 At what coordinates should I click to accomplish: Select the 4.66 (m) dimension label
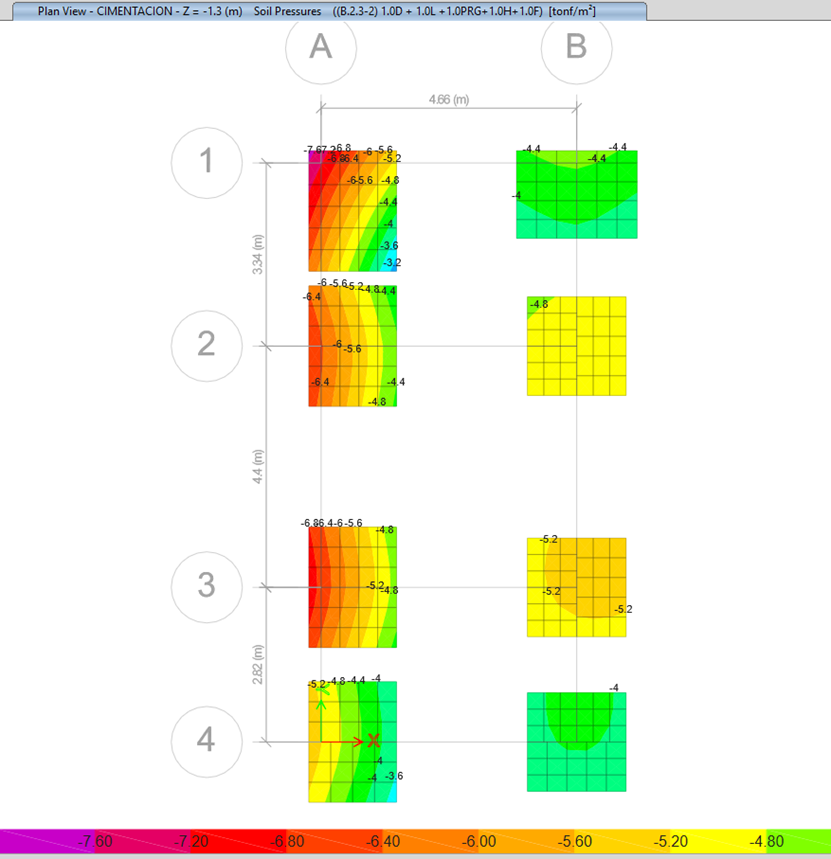[x=448, y=100]
